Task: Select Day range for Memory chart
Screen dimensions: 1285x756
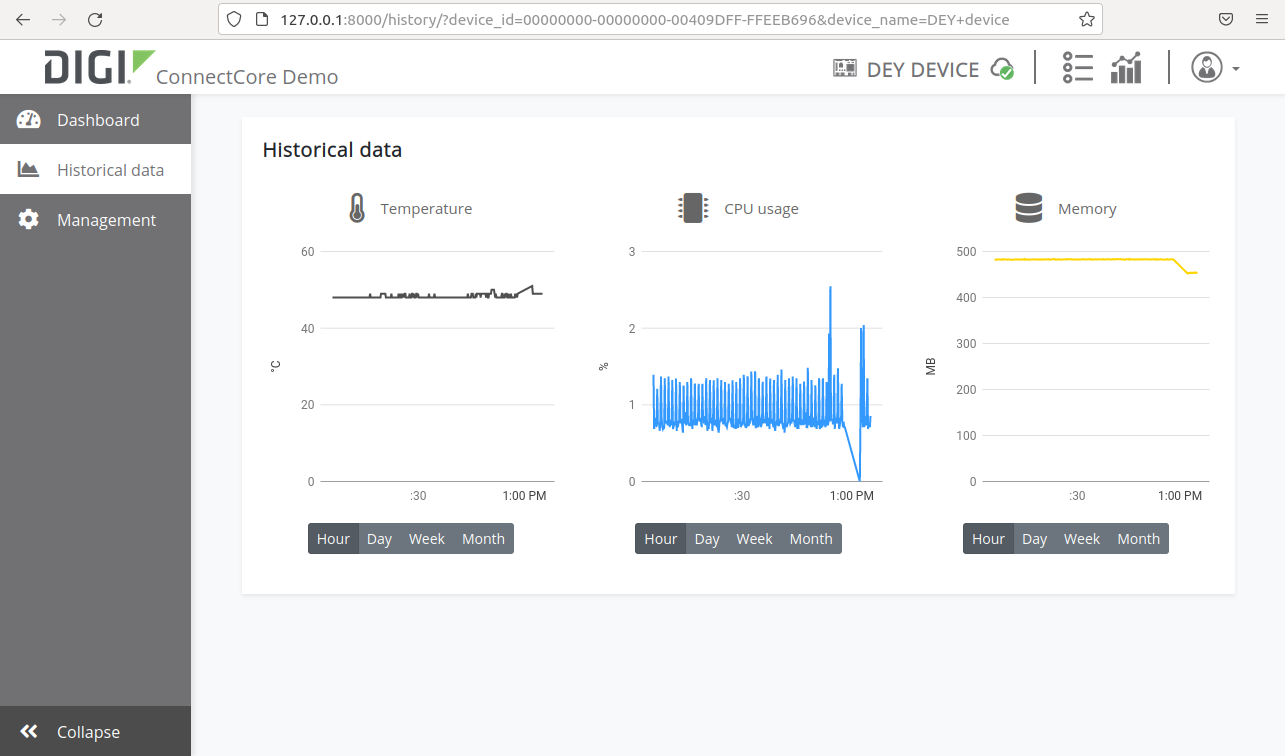Action: coord(1034,539)
